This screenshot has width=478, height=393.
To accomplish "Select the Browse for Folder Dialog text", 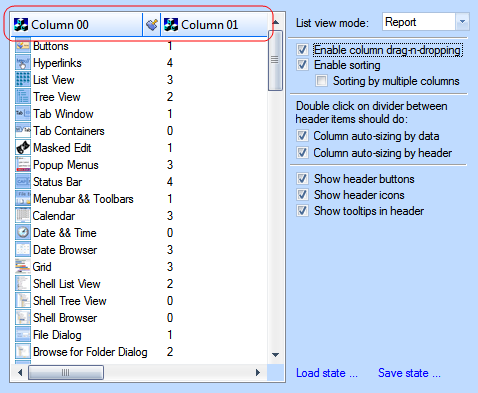I will (x=90, y=352).
